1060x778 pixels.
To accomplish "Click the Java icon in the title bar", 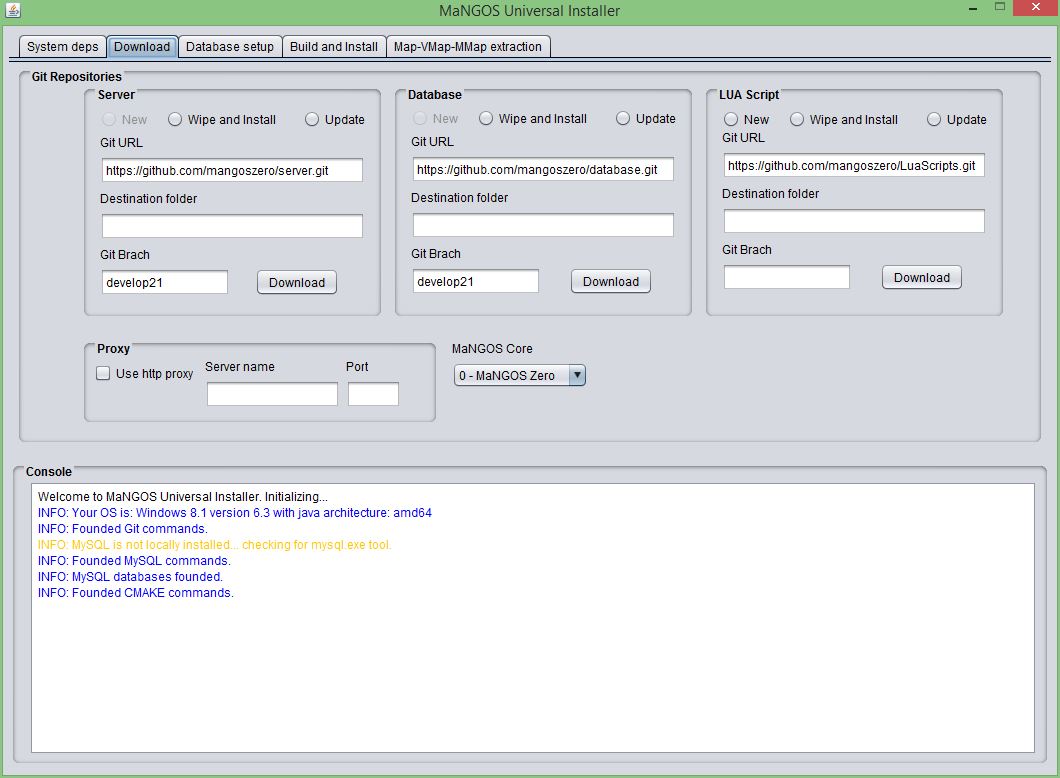I will tap(13, 9).
